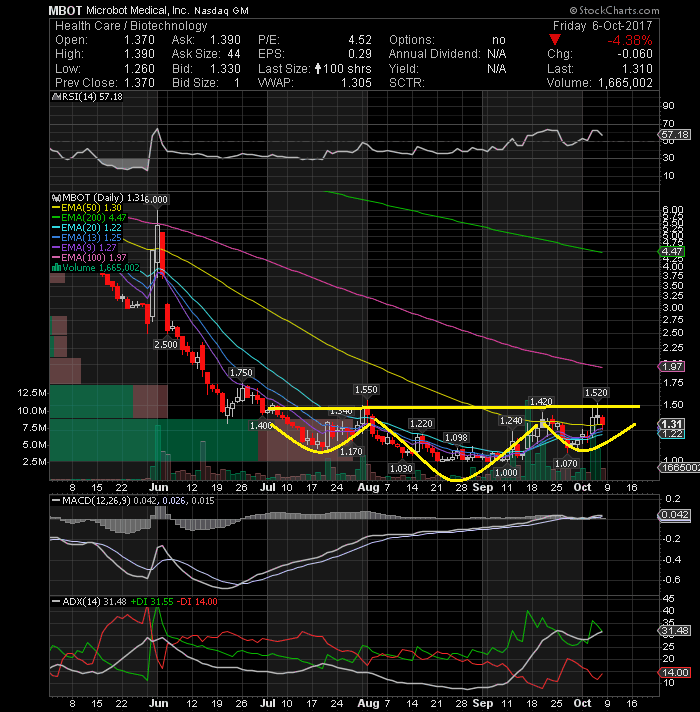Click the volume bars icon in legend
Screen dimensions: 700x712
click(56, 267)
